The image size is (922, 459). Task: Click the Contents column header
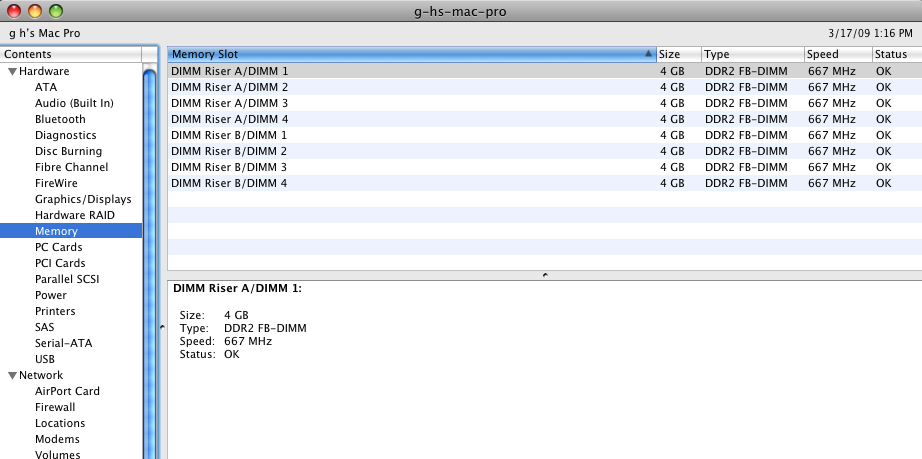point(71,54)
